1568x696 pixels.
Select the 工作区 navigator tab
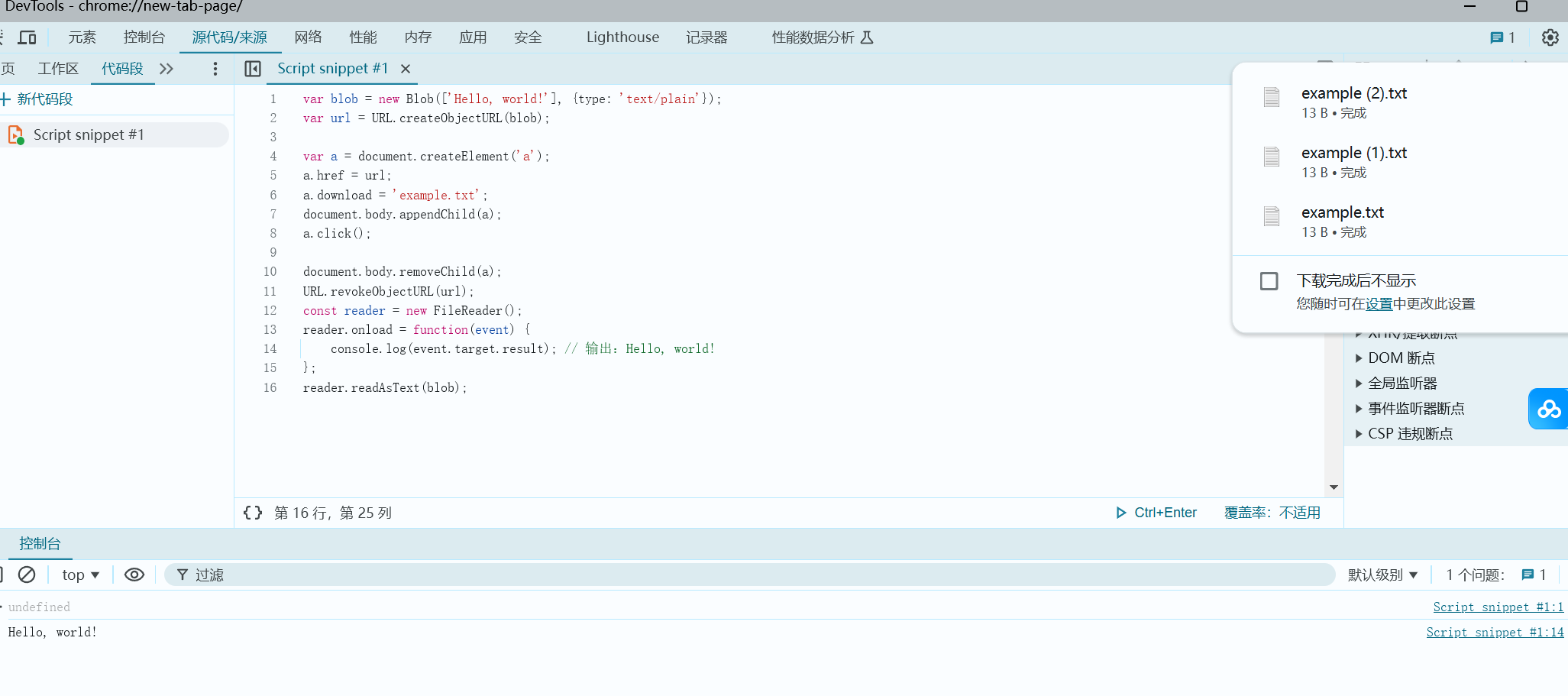(58, 69)
